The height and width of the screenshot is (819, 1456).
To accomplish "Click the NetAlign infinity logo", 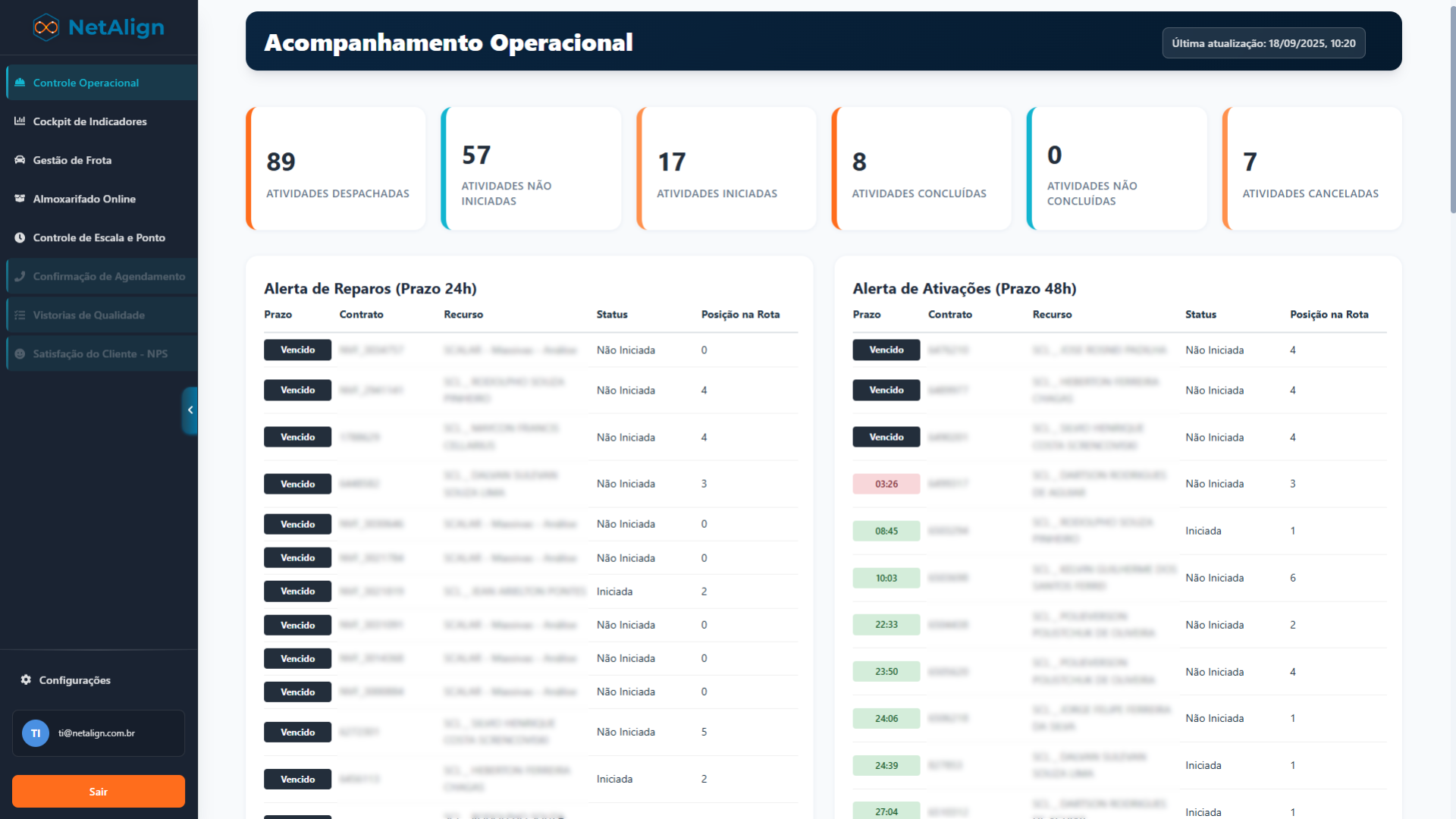I will (x=45, y=27).
